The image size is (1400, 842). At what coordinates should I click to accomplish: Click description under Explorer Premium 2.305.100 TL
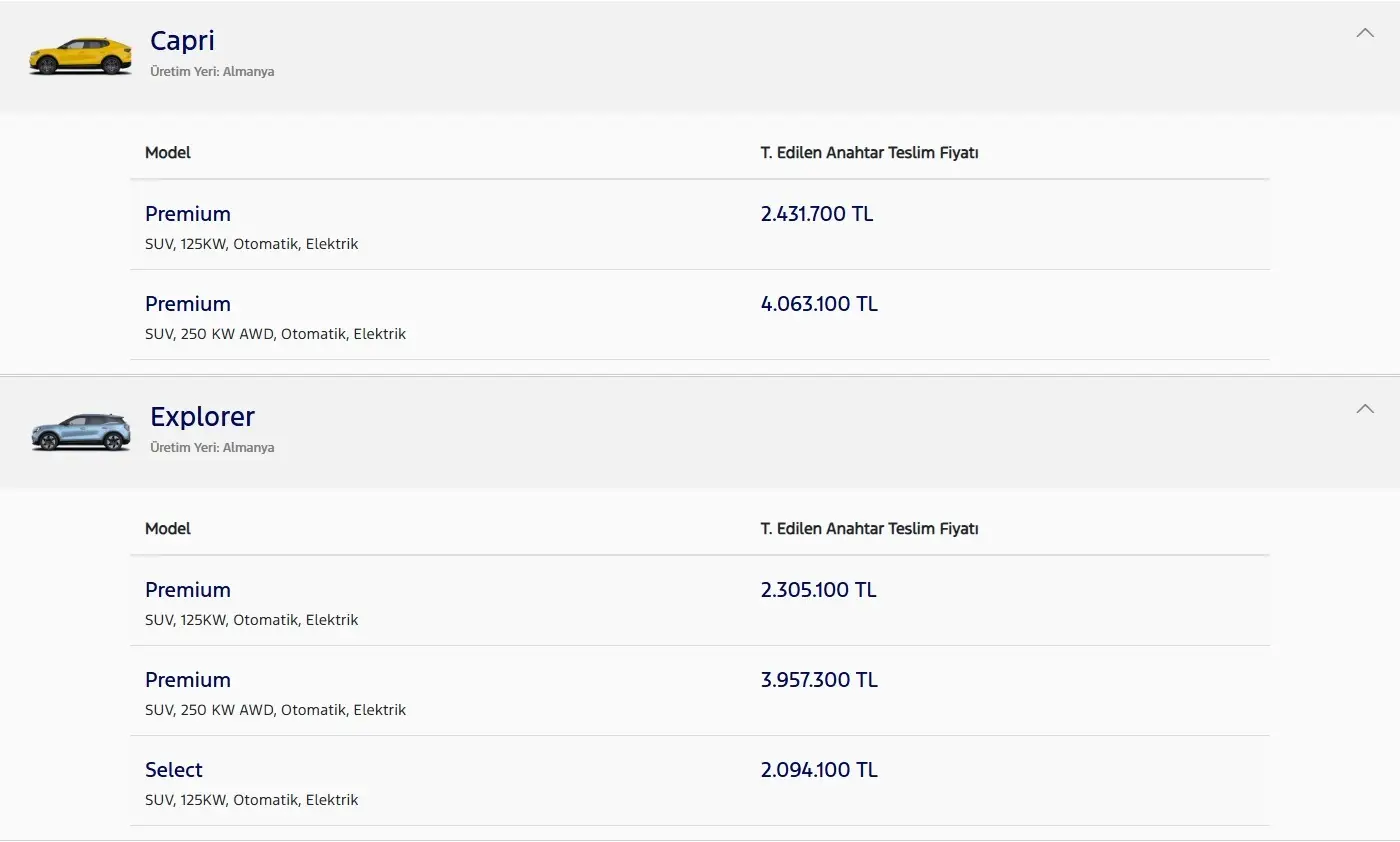251,620
